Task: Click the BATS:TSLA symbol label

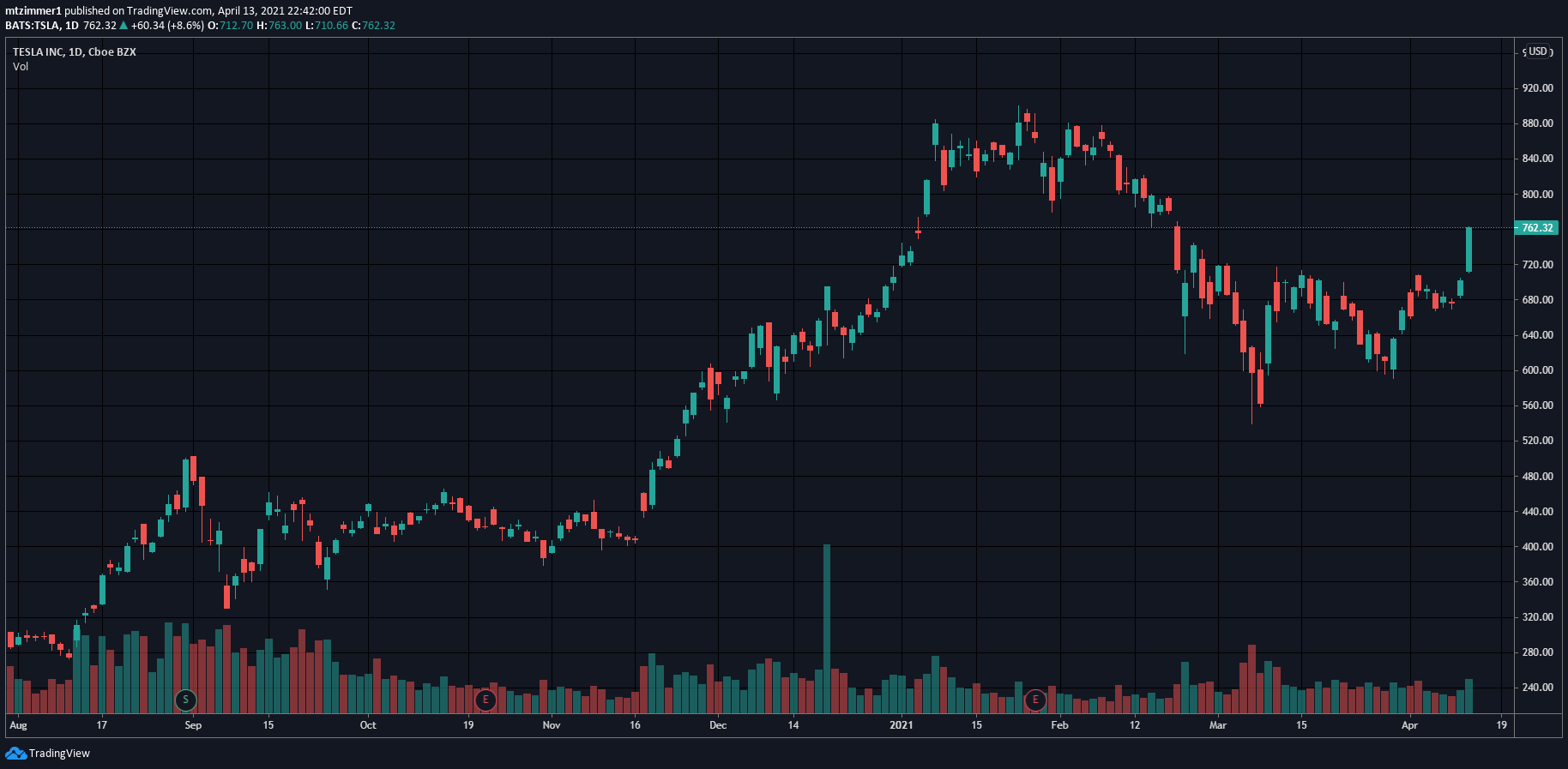Action: point(33,26)
